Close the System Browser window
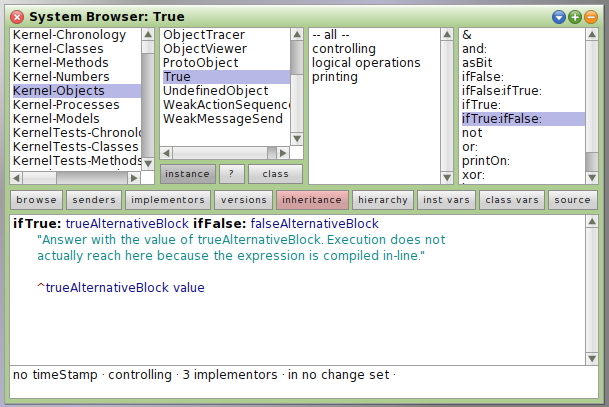The height and width of the screenshot is (407, 609). 17,17
